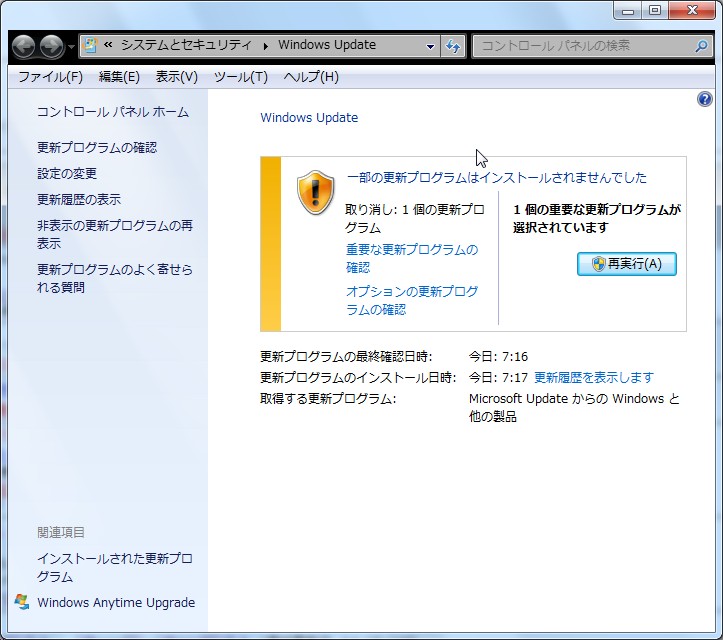Open 更新プログラムのよく寄せられる質問 link
The image size is (723, 640).
(x=115, y=278)
